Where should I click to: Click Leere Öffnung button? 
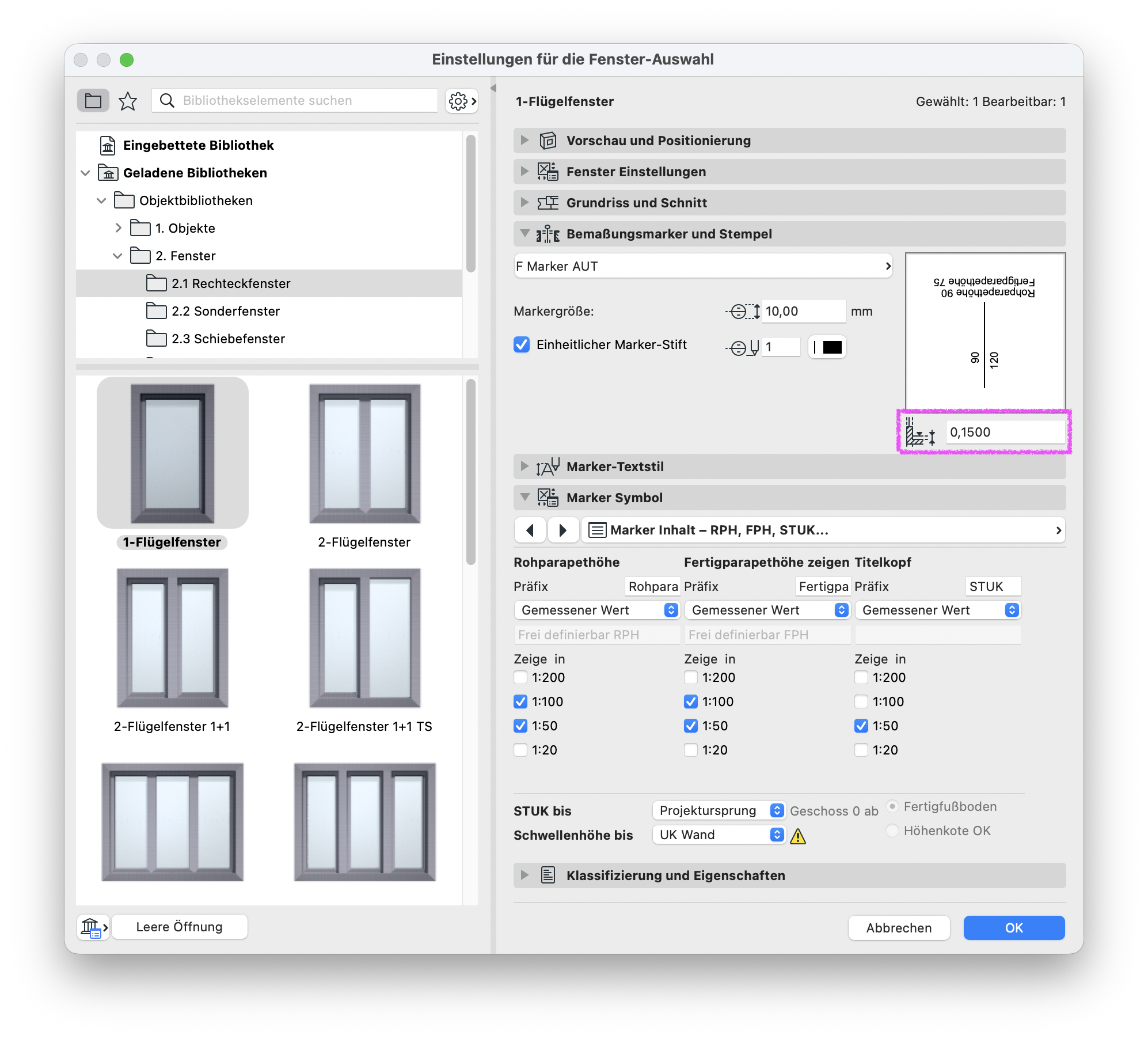coord(179,927)
